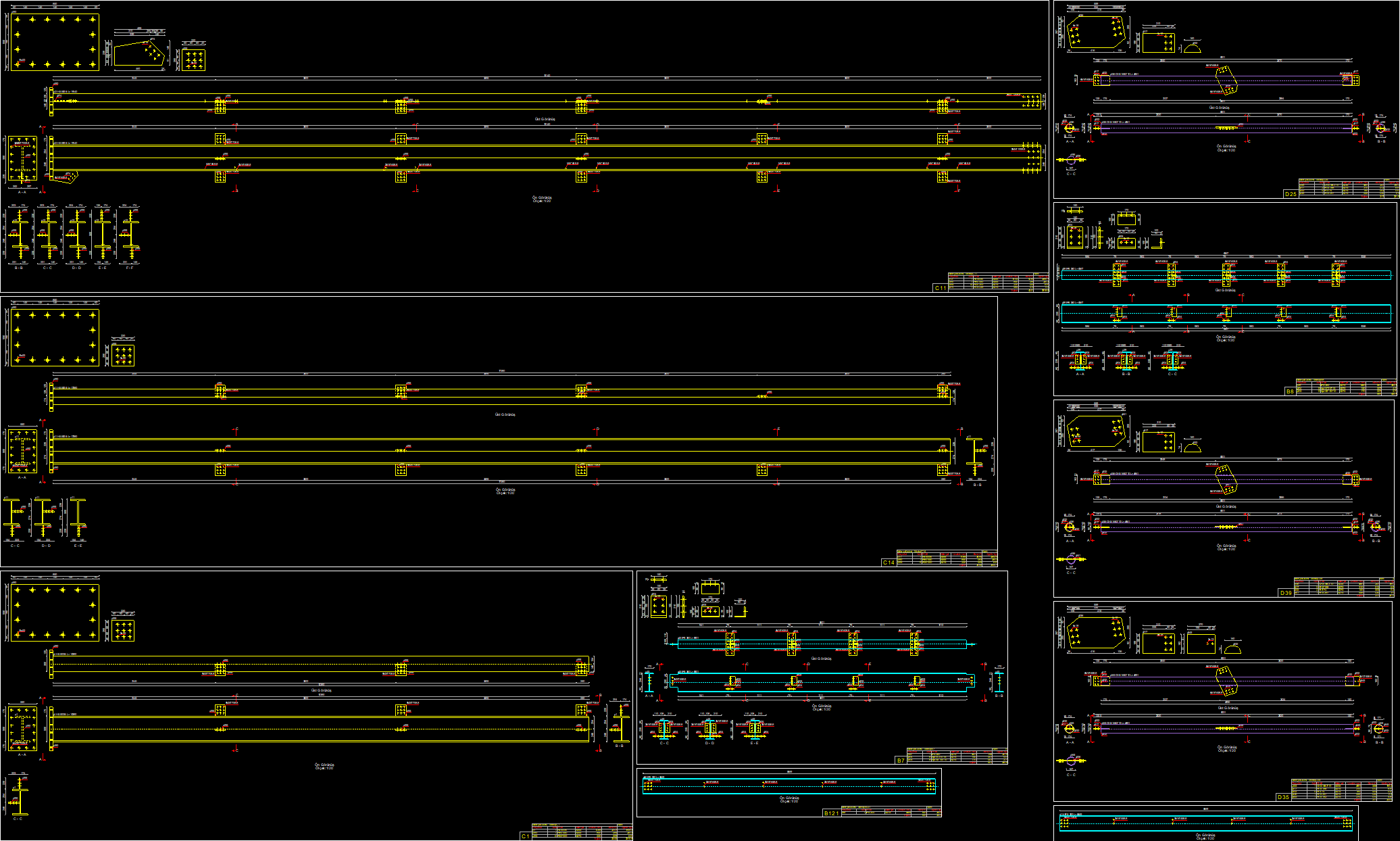The image size is (1400, 841).
Task: Click the parts list table of sheet D25
Action: pyautogui.click(x=1349, y=188)
